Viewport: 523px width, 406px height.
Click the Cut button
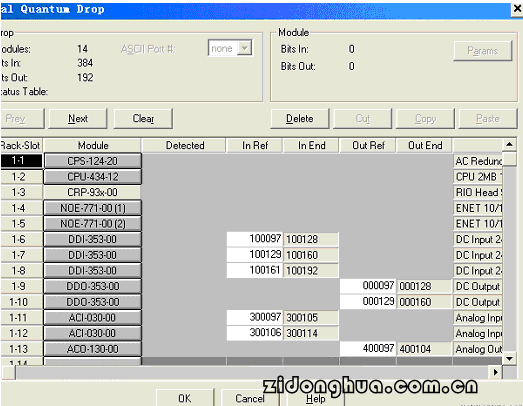point(363,118)
